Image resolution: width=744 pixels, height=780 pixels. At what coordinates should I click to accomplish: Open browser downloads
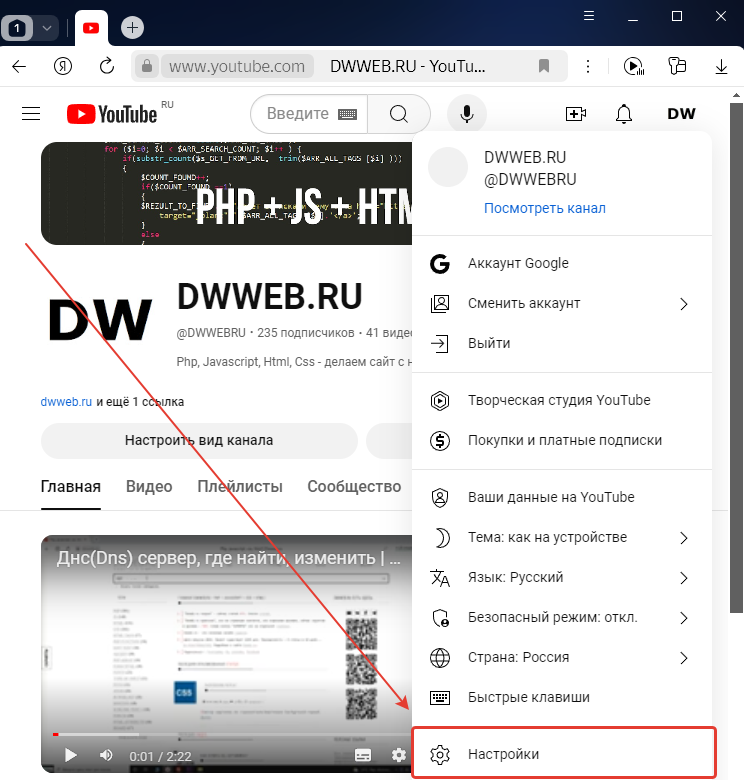(721, 66)
